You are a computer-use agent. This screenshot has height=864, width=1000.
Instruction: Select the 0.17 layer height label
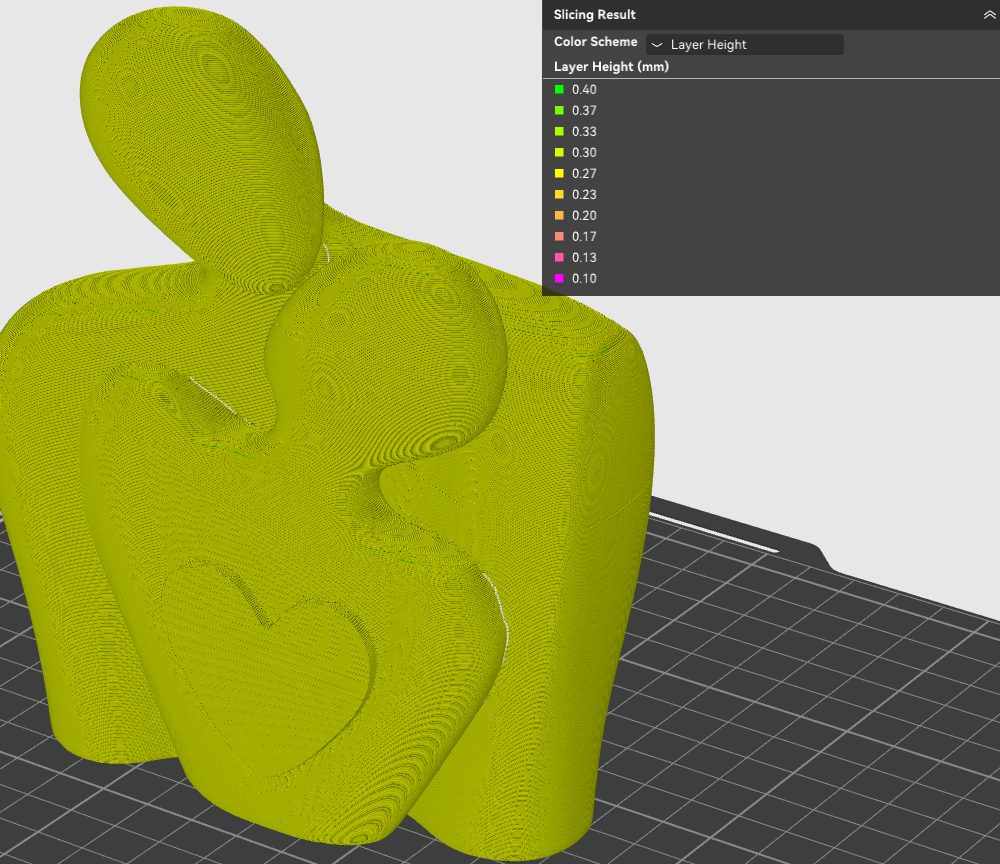coord(584,237)
